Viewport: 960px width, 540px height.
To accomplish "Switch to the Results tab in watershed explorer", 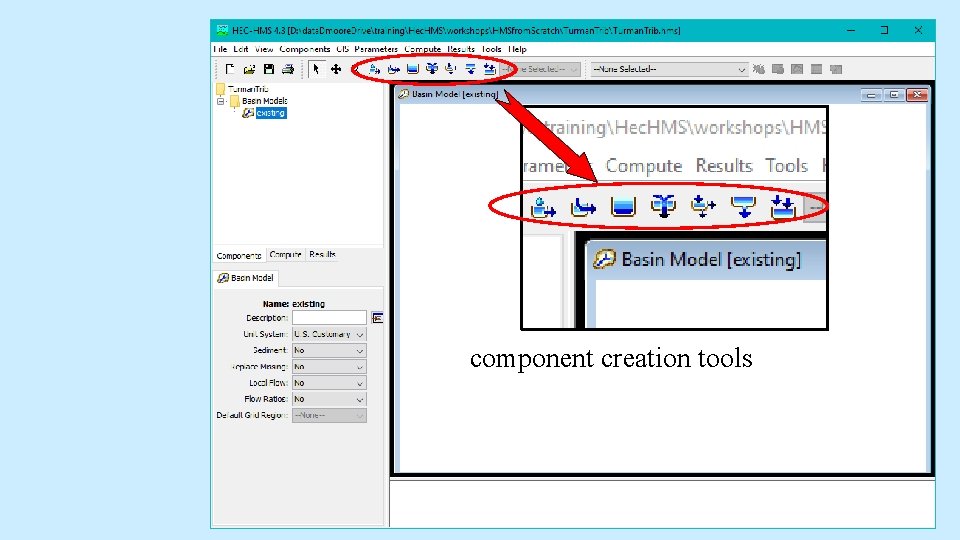I will click(x=322, y=254).
